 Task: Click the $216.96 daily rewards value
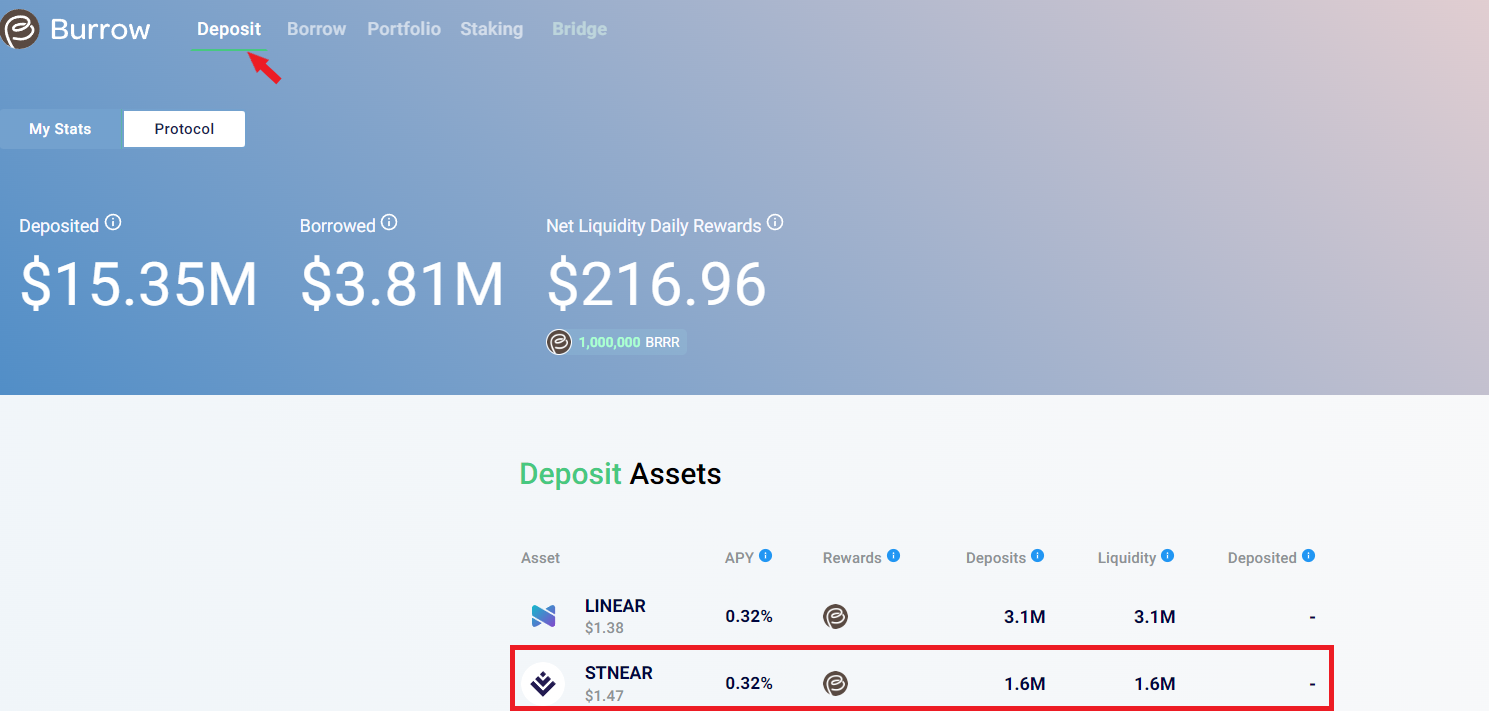pyautogui.click(x=656, y=284)
